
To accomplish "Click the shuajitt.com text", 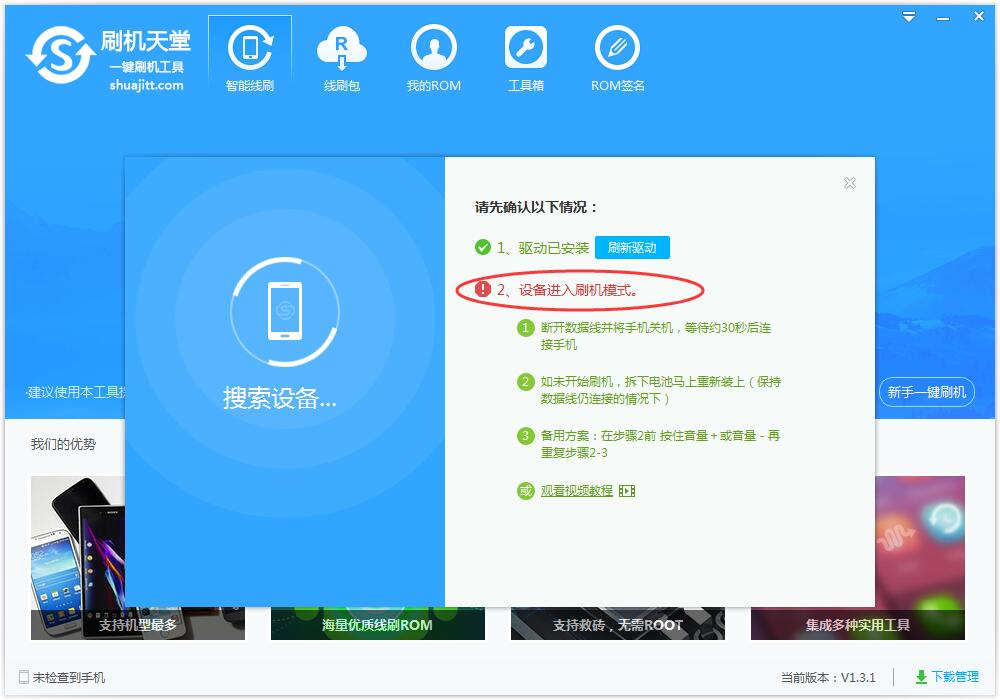I will 147,85.
